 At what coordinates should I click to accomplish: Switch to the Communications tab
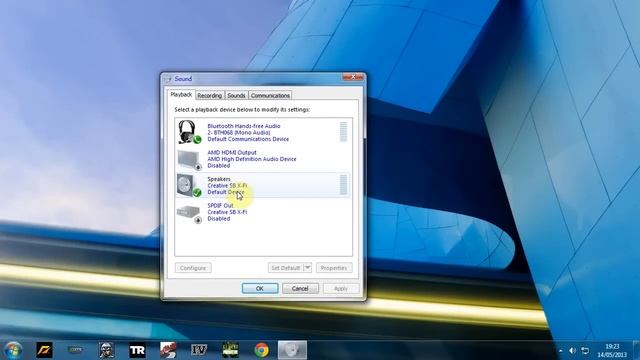[x=270, y=95]
